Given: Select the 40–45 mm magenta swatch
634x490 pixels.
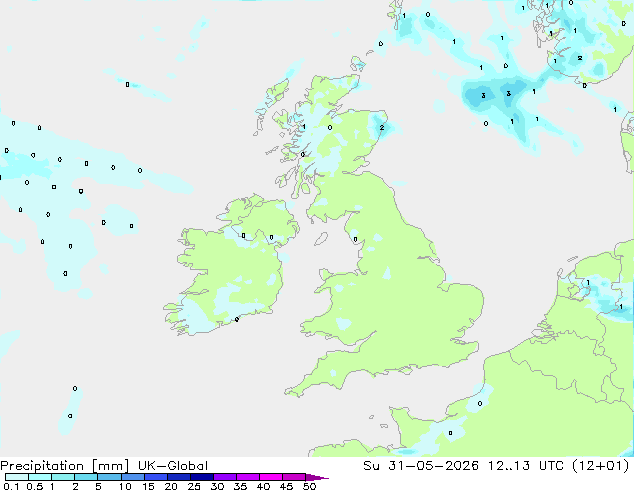Looking at the screenshot, I should point(271,477).
